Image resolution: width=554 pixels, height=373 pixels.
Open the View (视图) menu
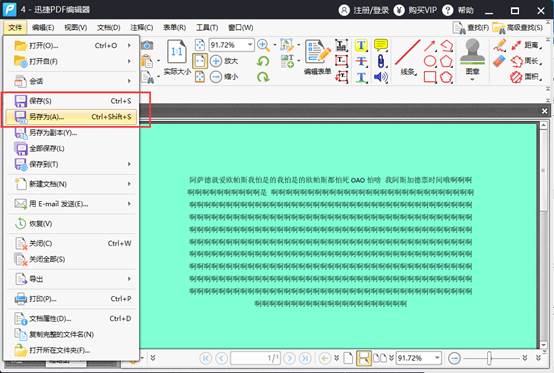click(x=76, y=28)
